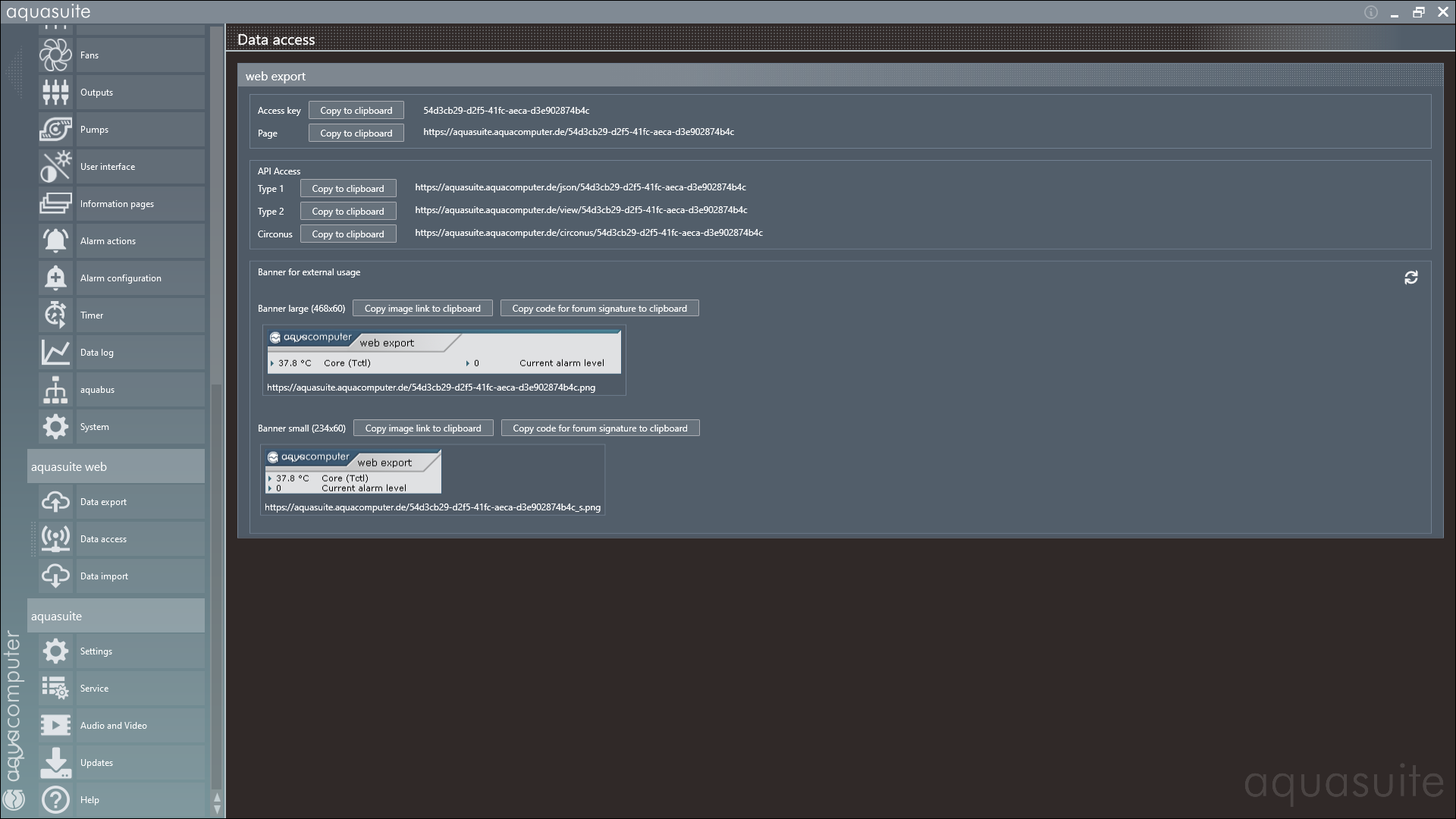1456x819 pixels.
Task: Copy the Type 1 API URL
Action: point(348,189)
